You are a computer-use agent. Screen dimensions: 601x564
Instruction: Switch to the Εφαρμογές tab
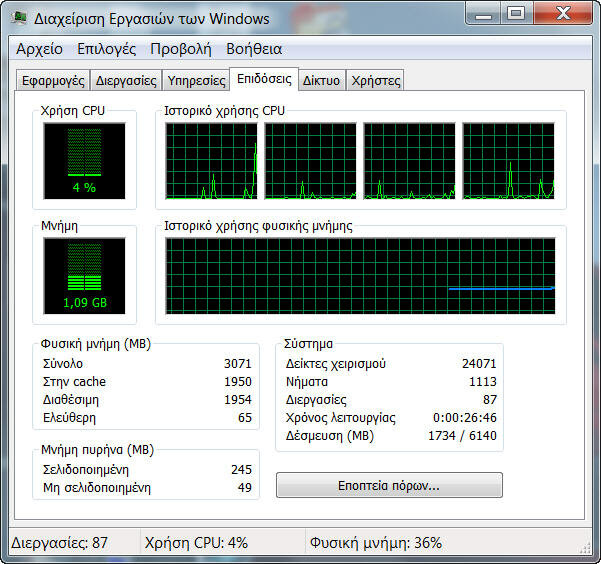tap(53, 81)
